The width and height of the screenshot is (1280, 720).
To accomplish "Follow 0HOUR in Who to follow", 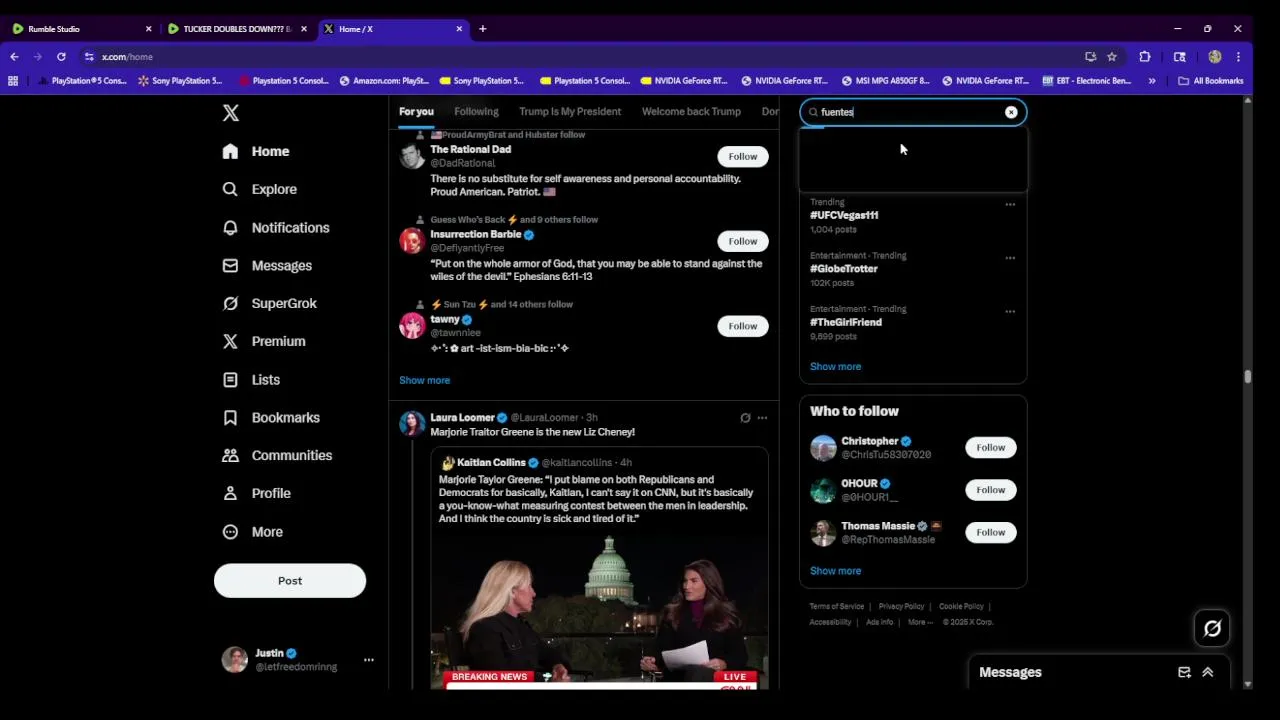I will 991,490.
